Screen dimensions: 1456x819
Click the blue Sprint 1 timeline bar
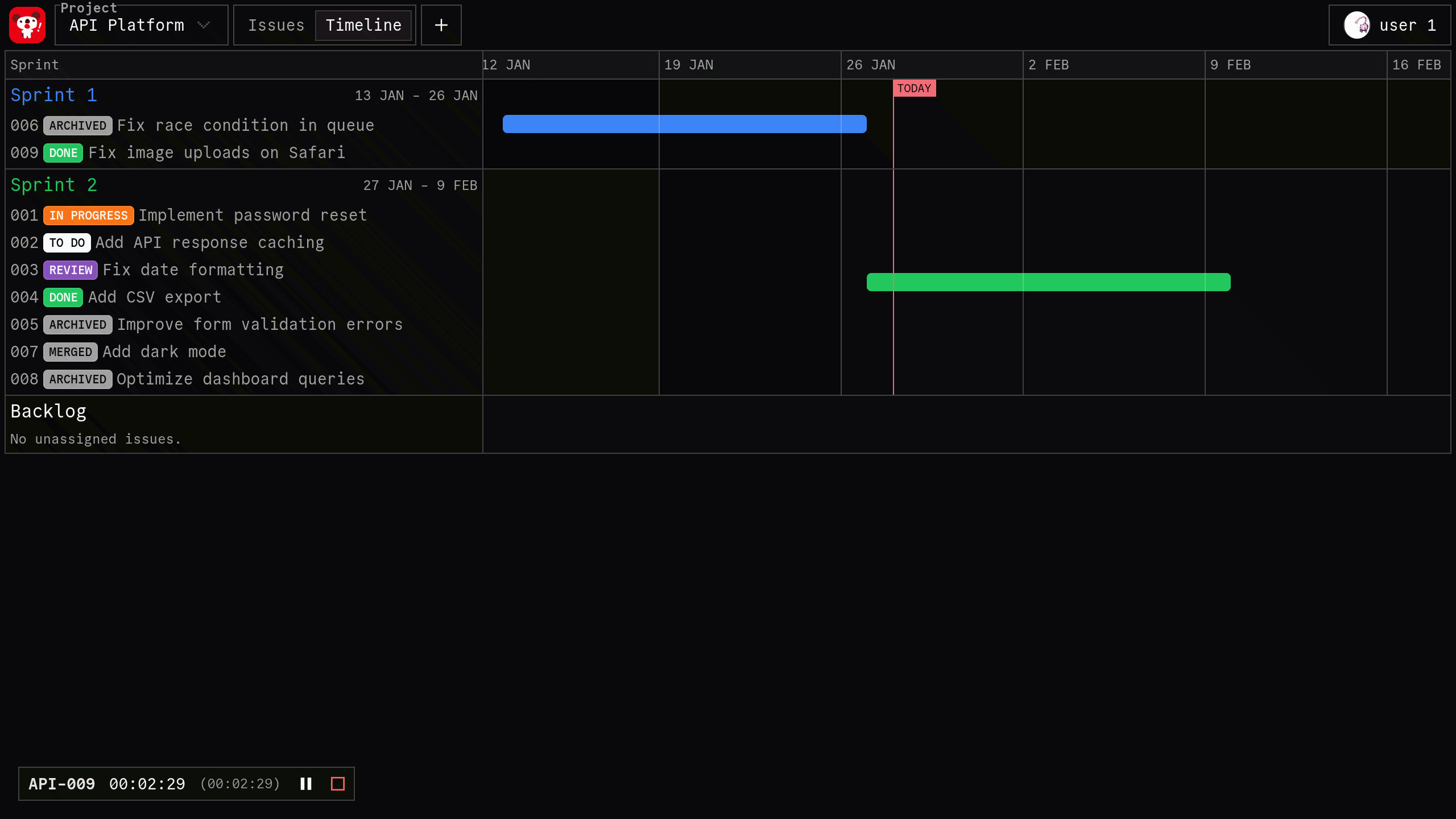(684, 124)
